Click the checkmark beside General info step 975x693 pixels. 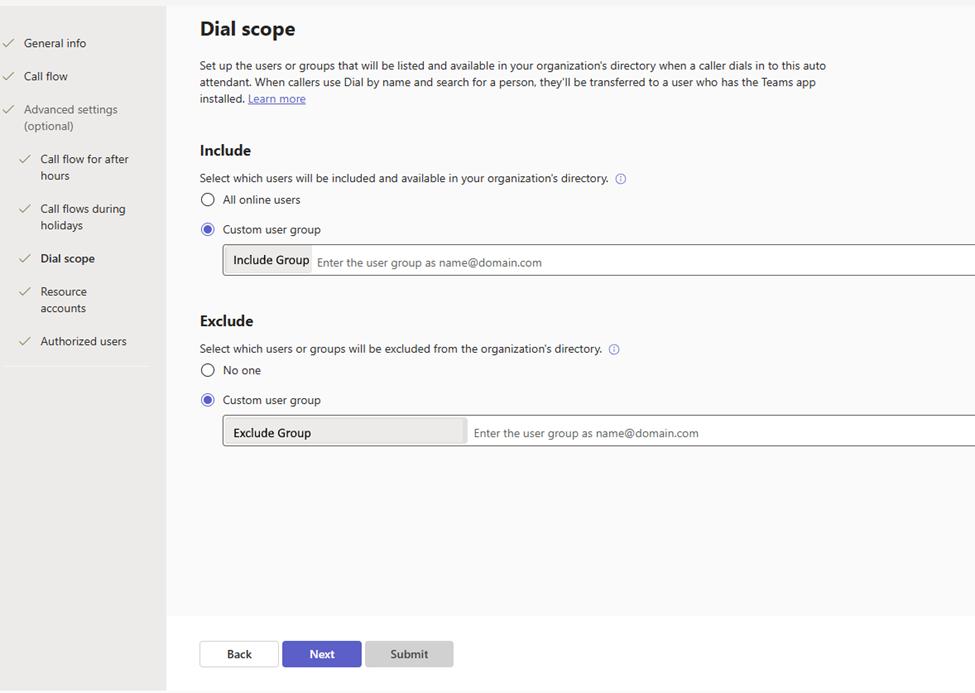[x=10, y=43]
